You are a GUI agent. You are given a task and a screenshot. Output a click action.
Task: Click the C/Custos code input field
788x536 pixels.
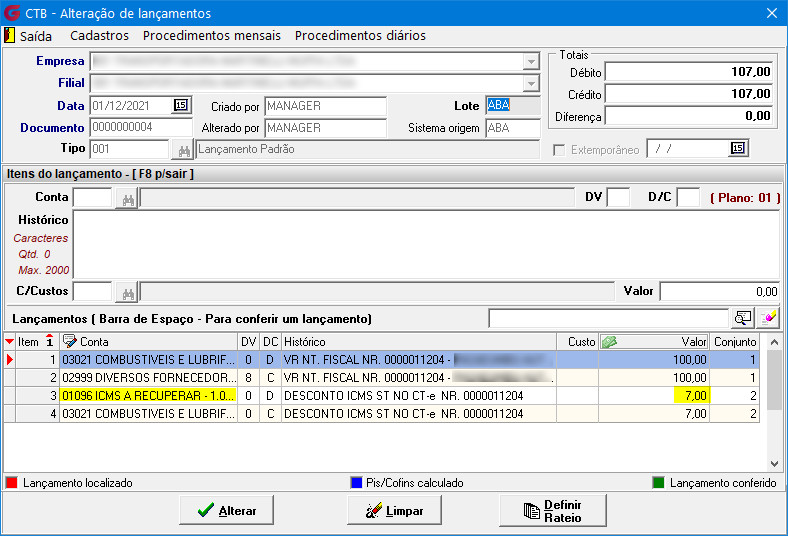pyautogui.click(x=93, y=291)
